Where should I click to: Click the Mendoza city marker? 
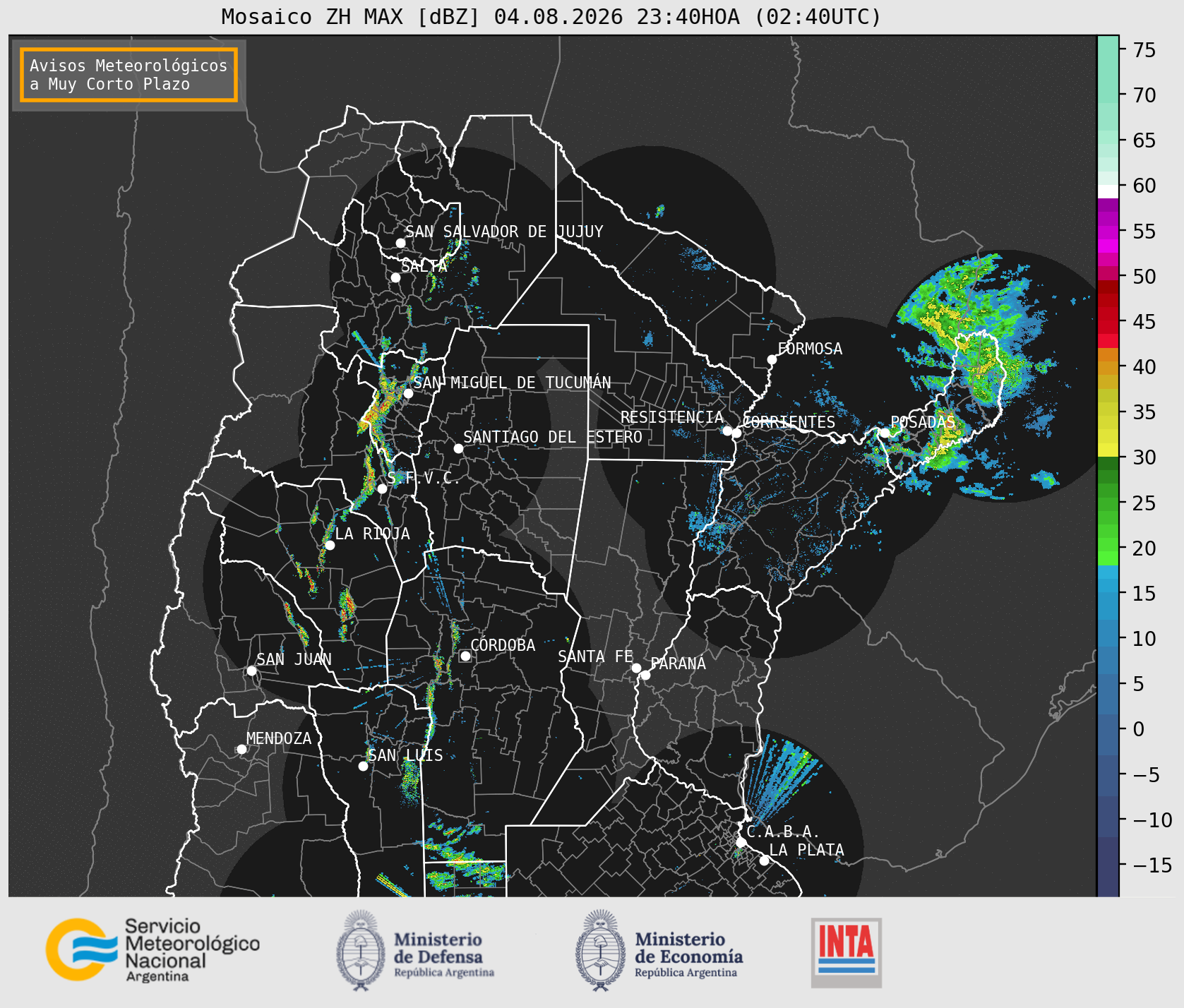[241, 749]
